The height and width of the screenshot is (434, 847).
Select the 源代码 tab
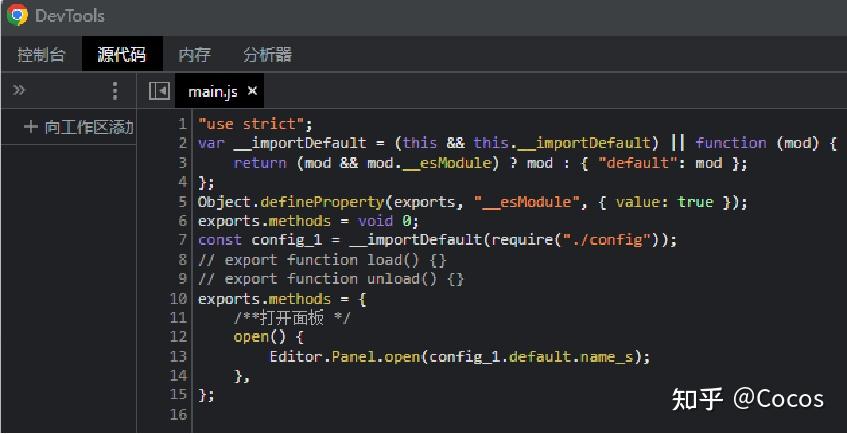(x=122, y=55)
